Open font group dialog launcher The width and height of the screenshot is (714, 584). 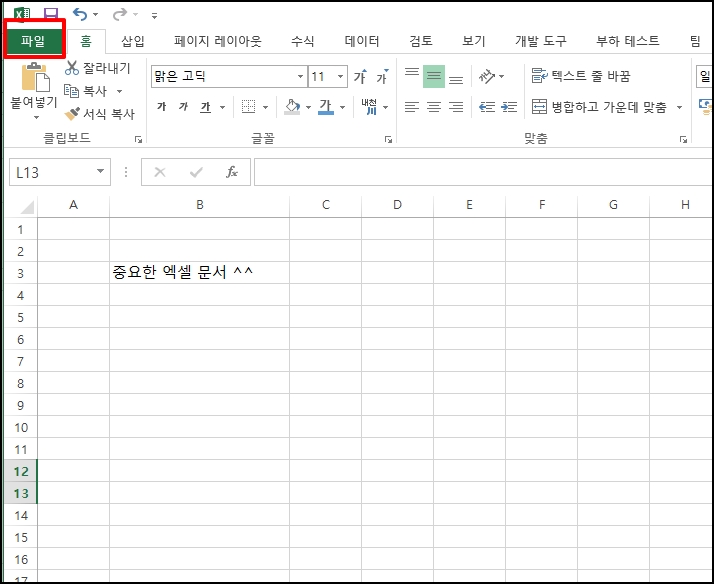pos(388,140)
